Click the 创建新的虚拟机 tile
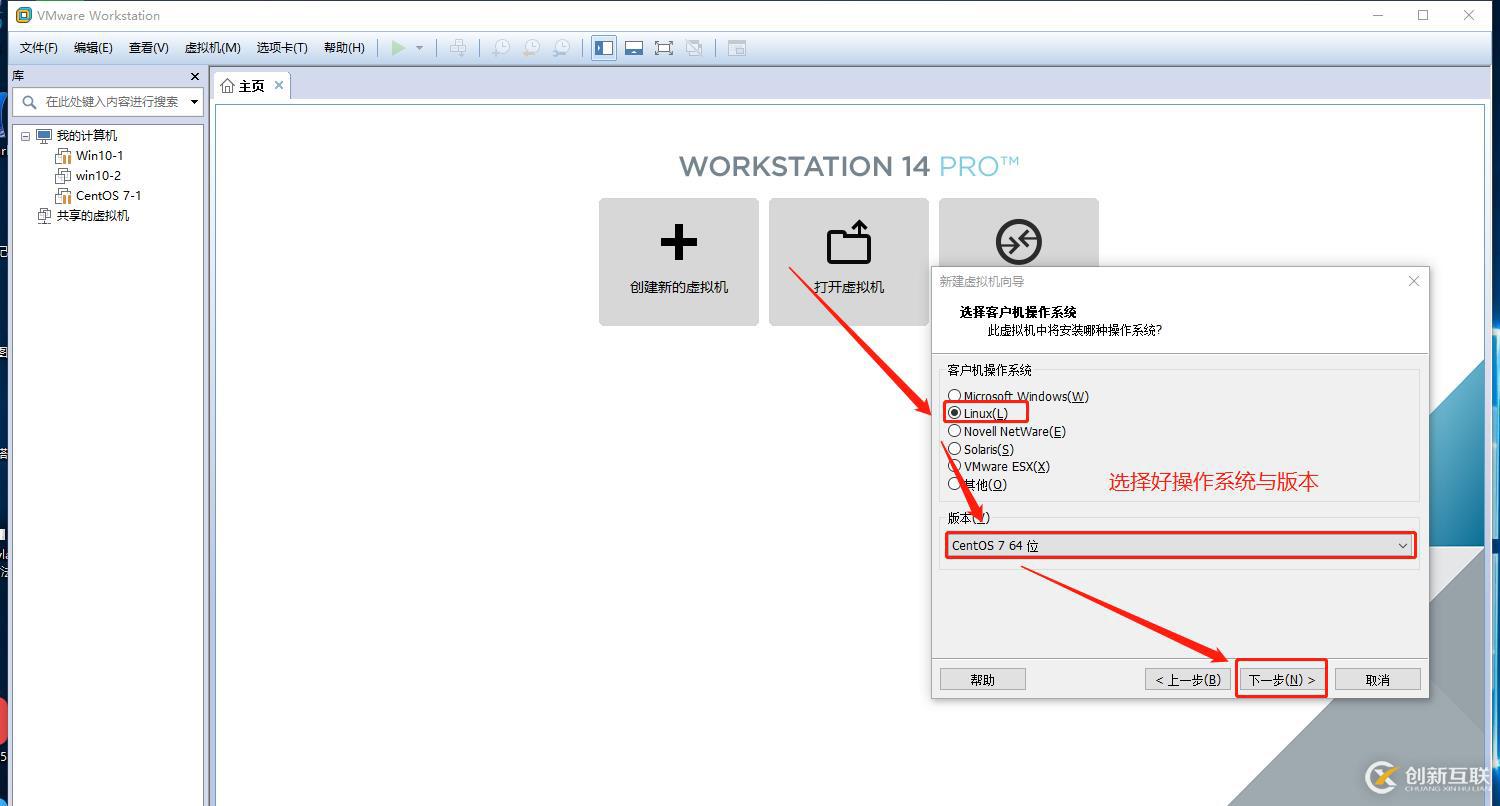The image size is (1500, 806). (679, 262)
